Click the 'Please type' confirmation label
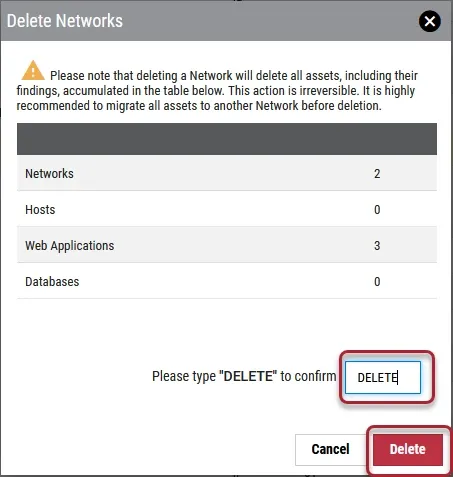Viewport: 453px width, 477px height. point(244,376)
